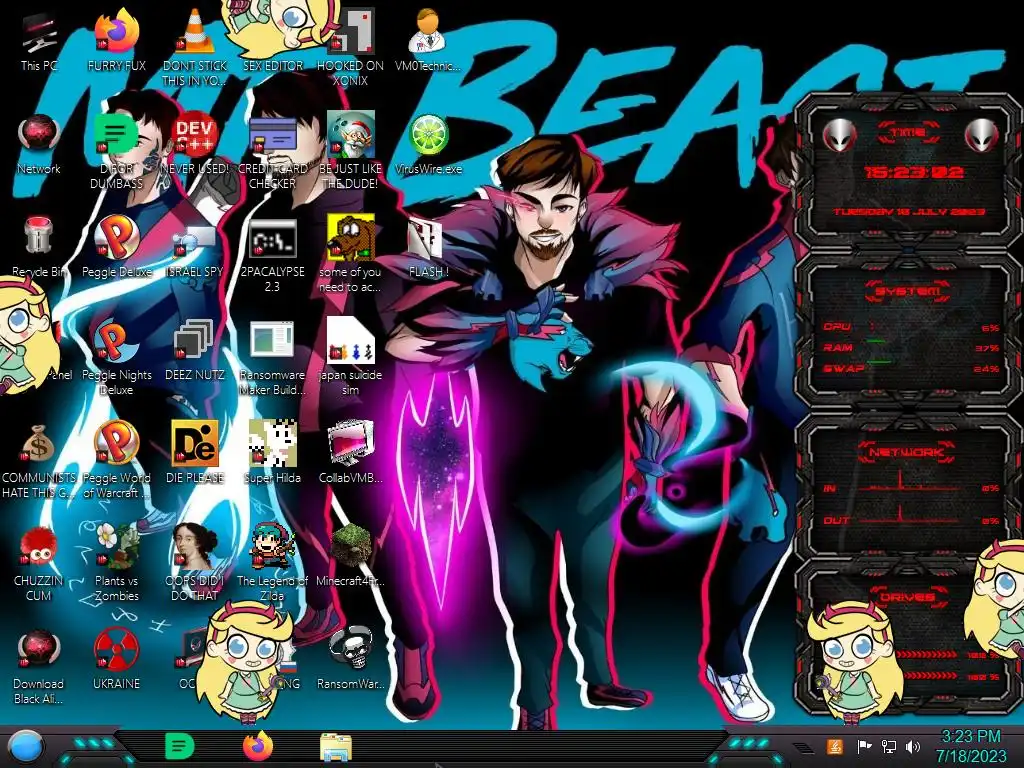Open the taskbar clock showing 3:23 PM

972,746
